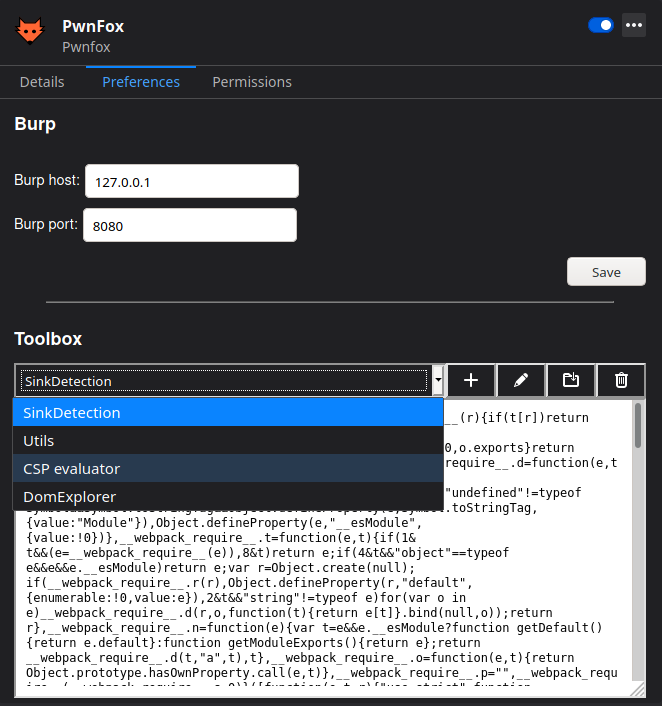The width and height of the screenshot is (662, 706).
Task: Delete the toolbox with the trash icon
Action: coord(621,380)
